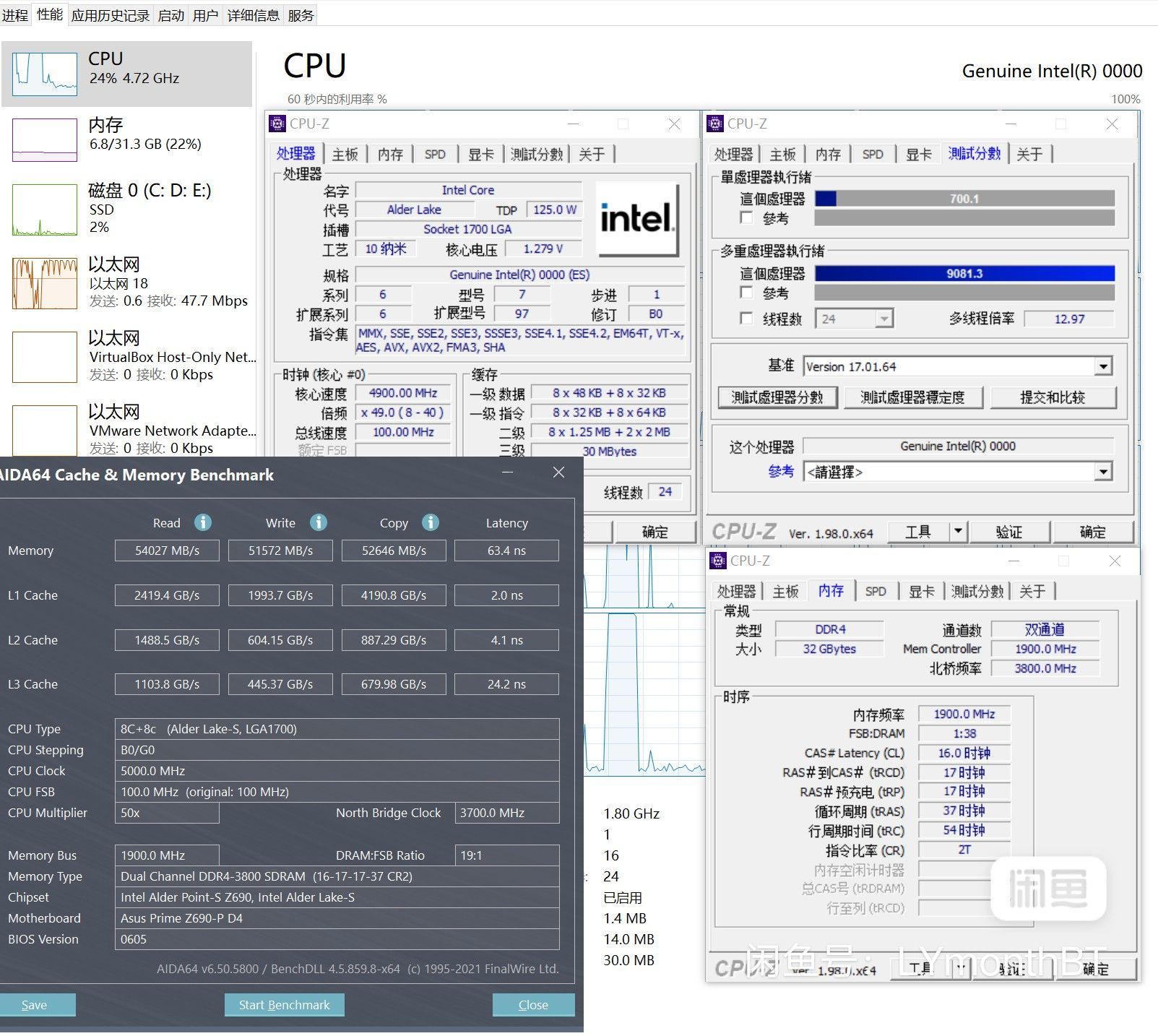Click 工具 button in CPU-Z benchmark window
Viewport: 1158px width, 1036px height.
918,532
